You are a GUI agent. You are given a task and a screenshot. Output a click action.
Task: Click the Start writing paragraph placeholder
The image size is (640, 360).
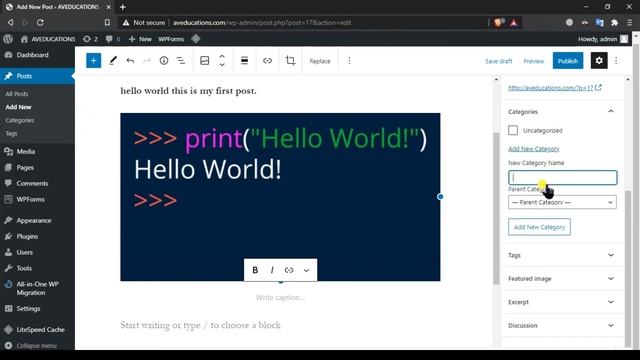click(201, 325)
